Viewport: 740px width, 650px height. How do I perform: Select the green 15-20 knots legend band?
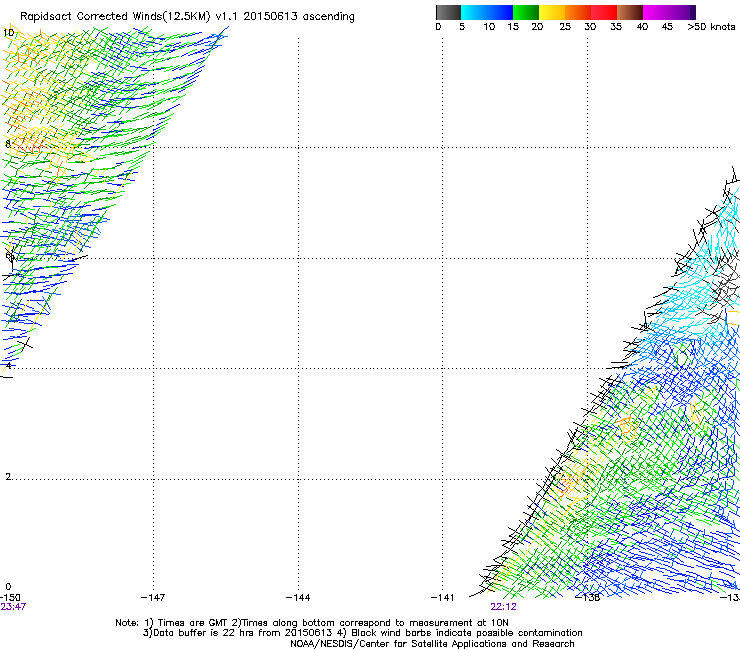click(x=526, y=12)
